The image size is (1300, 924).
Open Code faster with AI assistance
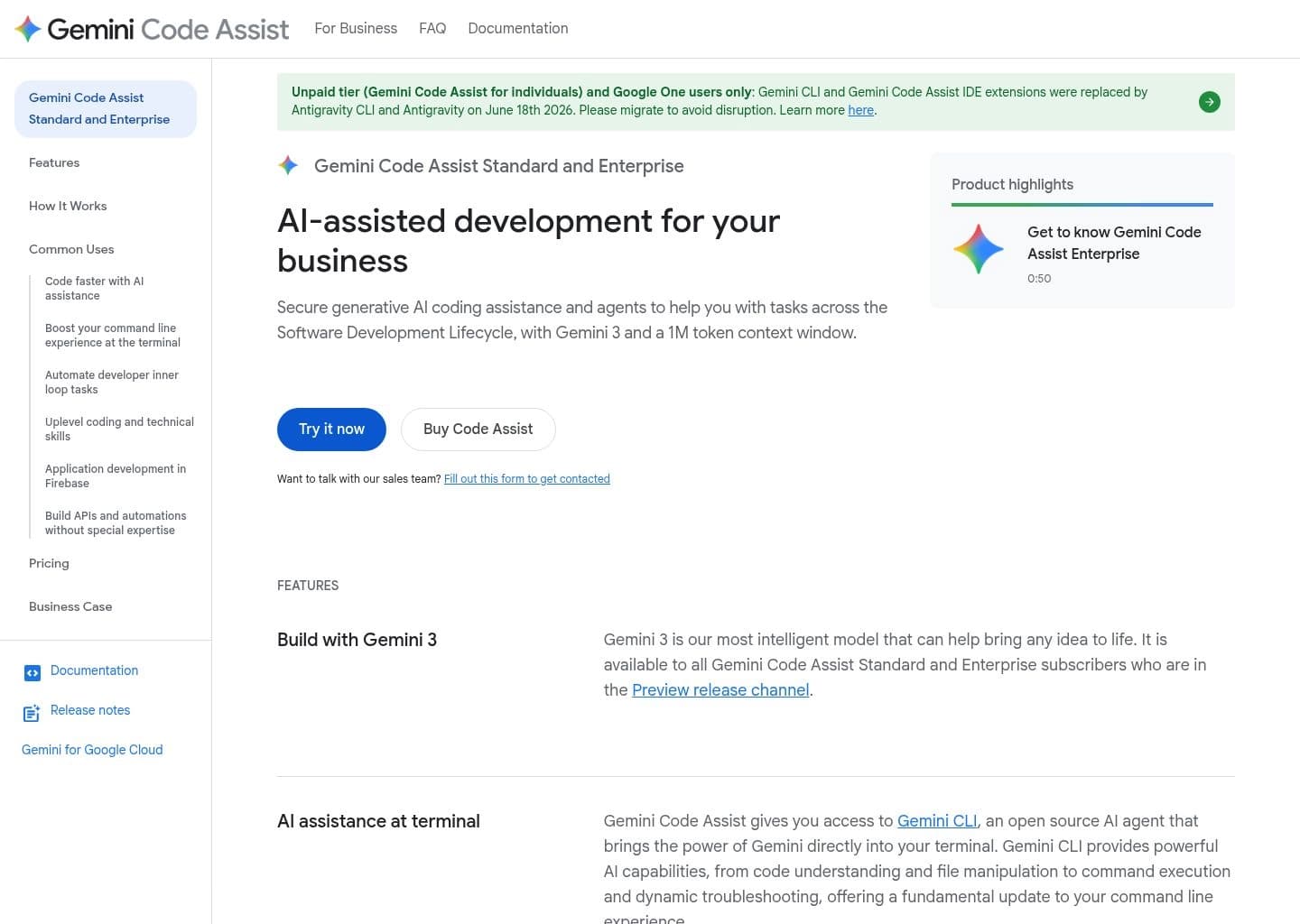(95, 289)
